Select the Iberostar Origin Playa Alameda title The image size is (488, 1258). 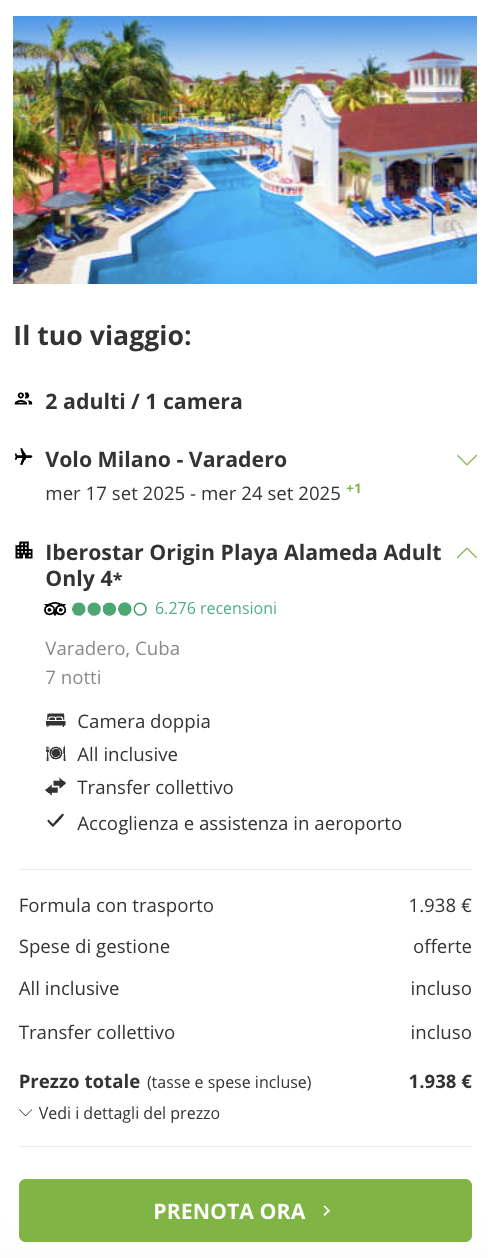(x=243, y=565)
